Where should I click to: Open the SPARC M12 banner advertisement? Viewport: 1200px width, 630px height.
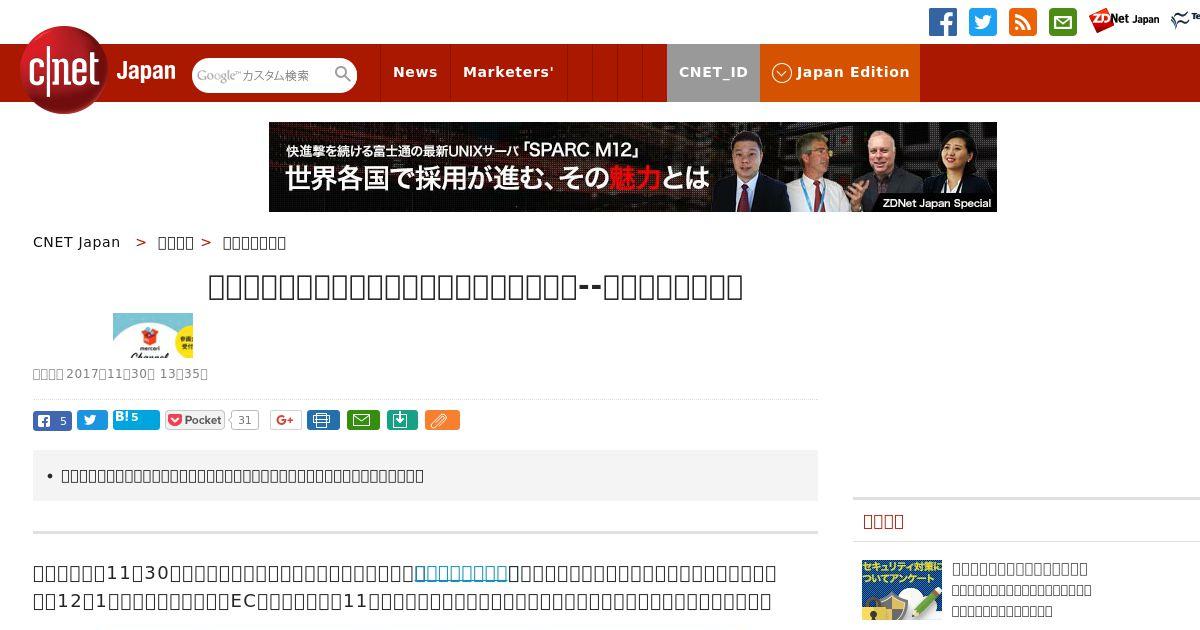click(x=633, y=167)
